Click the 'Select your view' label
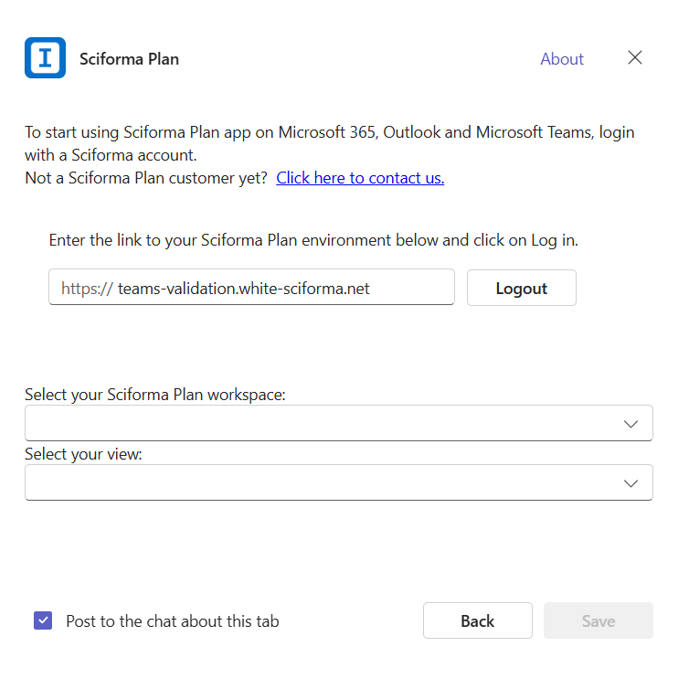Screen dimensions: 677x679 84,454
